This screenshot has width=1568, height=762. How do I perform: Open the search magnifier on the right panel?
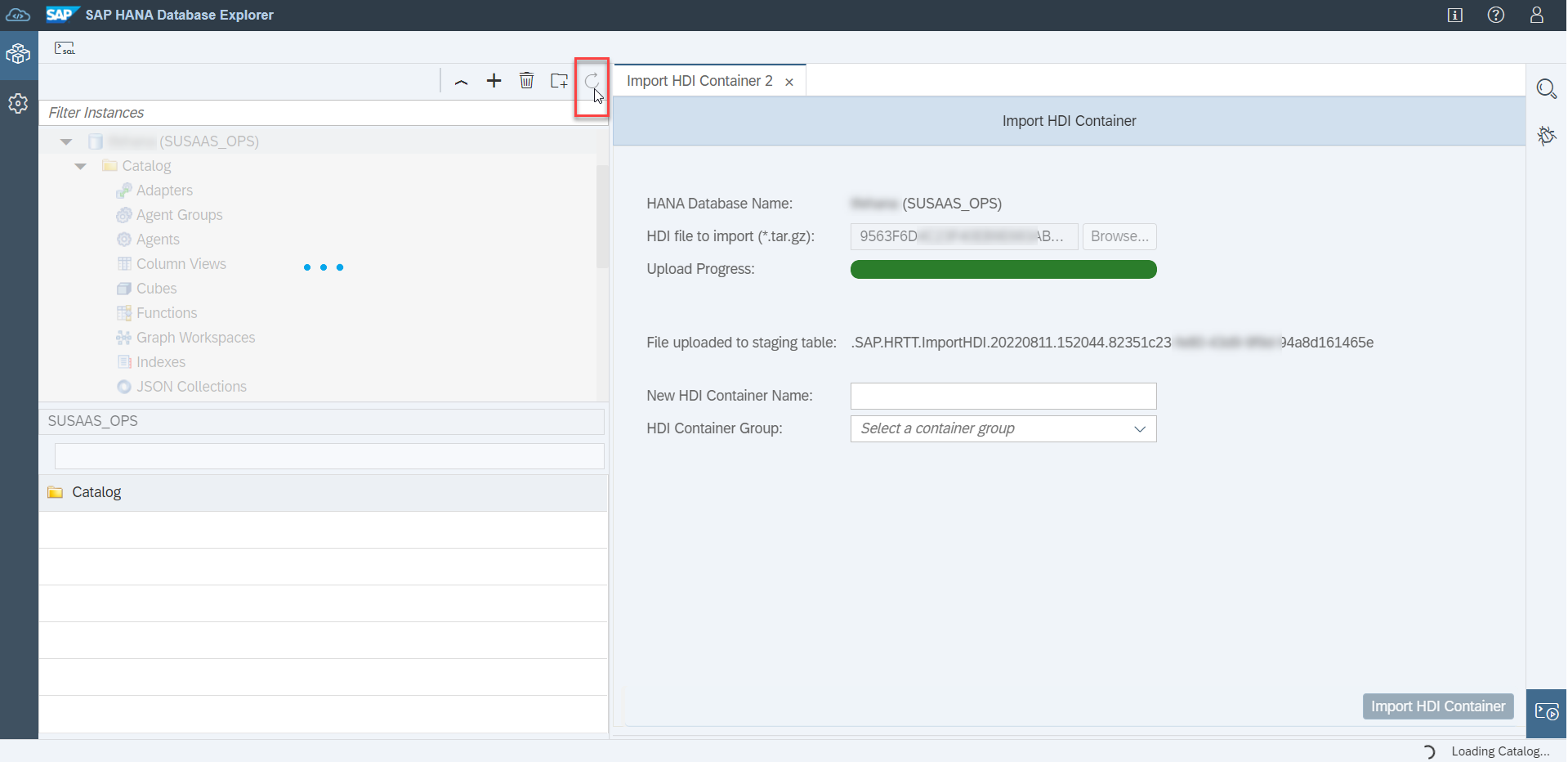(x=1546, y=88)
